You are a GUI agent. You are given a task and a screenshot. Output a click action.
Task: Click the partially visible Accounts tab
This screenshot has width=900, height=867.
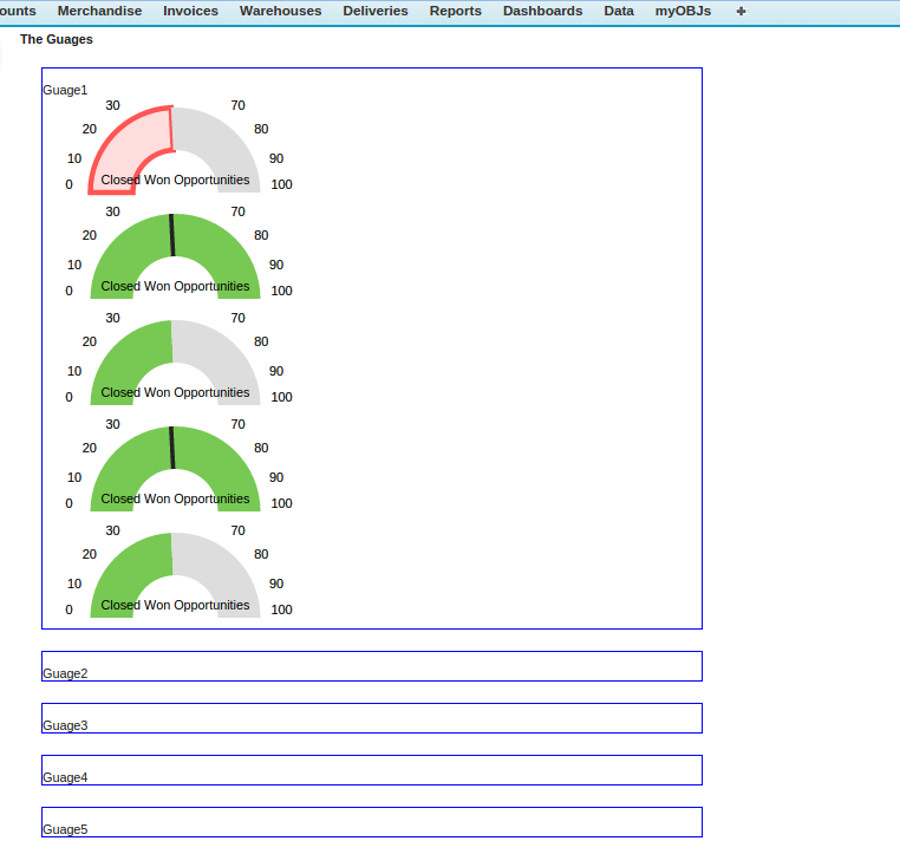pyautogui.click(x=18, y=11)
